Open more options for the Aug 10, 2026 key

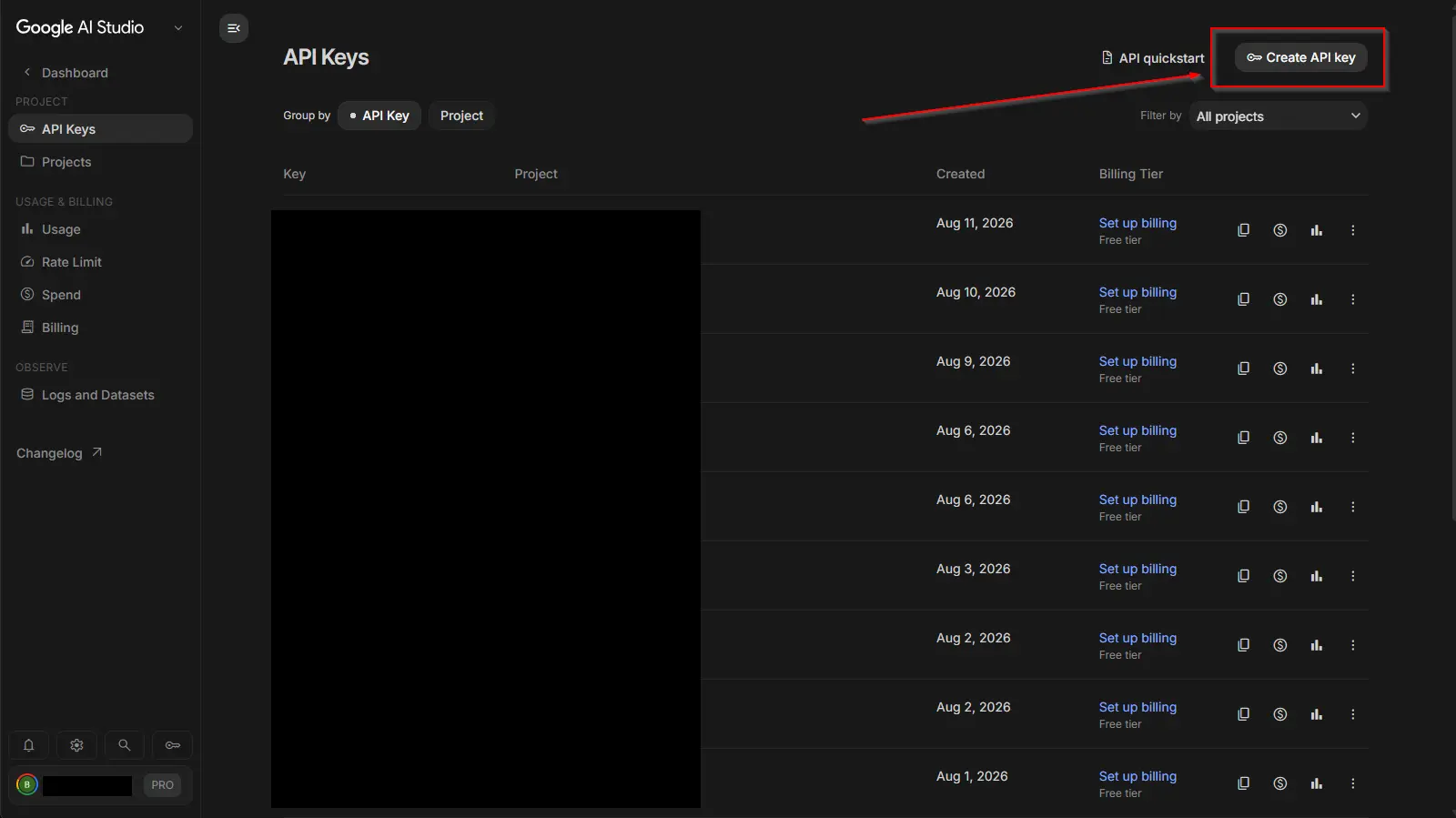(1352, 299)
